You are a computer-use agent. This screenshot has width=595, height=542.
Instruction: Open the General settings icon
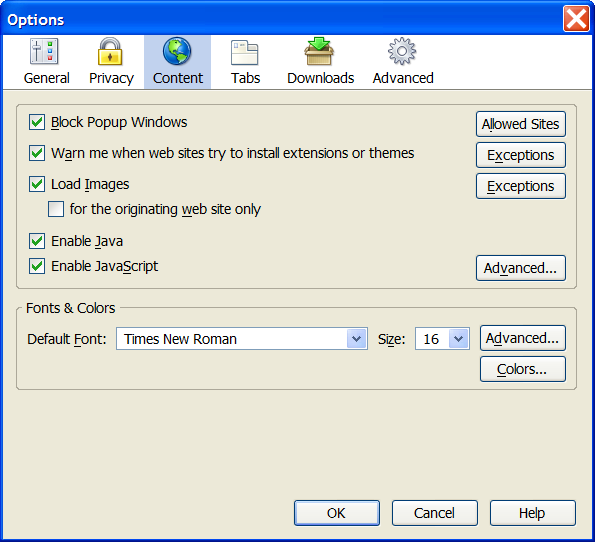(44, 51)
